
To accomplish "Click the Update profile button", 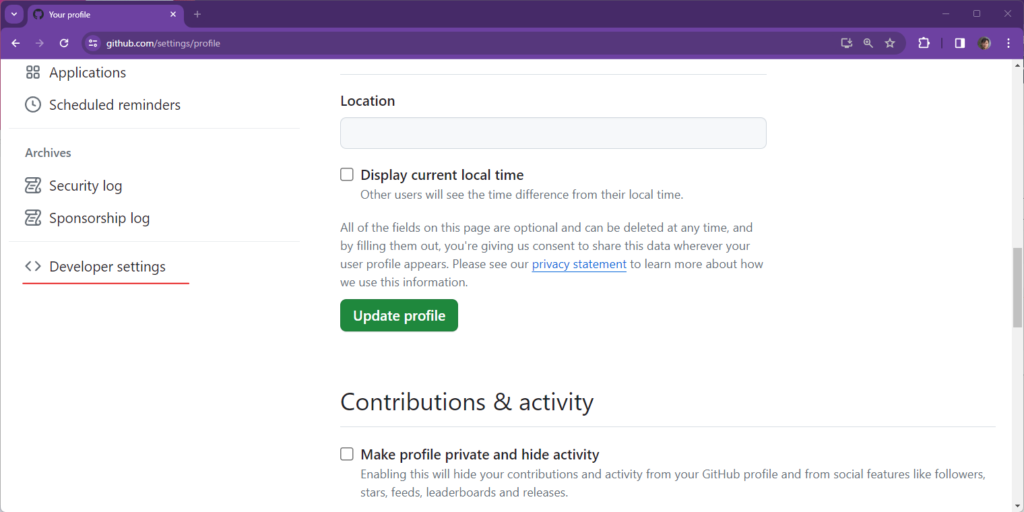I will [x=399, y=316].
